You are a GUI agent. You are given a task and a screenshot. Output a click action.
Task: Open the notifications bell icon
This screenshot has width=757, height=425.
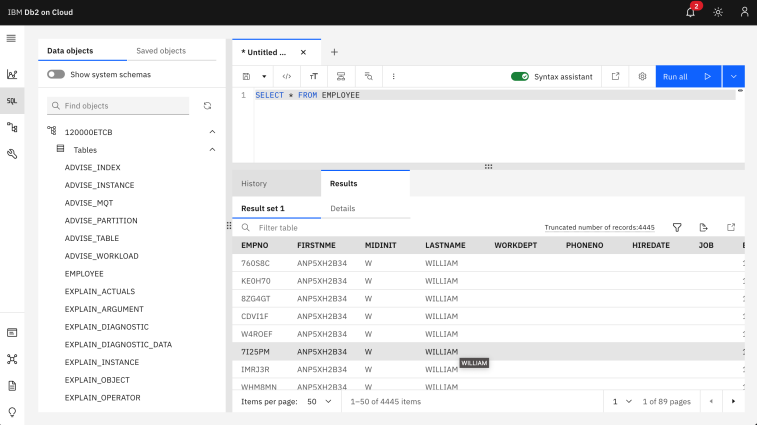[x=690, y=12]
